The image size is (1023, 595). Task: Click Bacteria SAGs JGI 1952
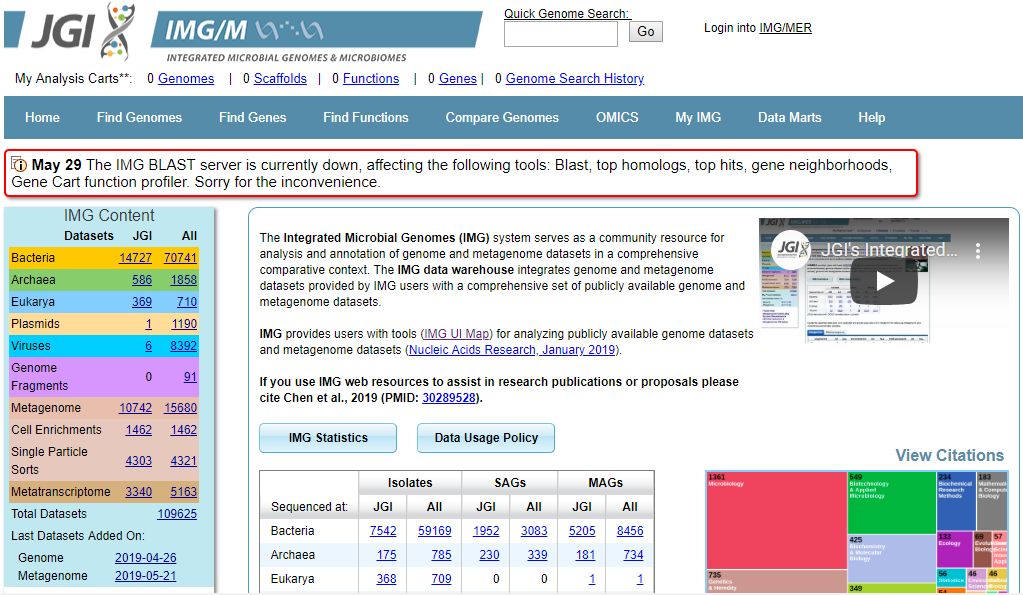tap(486, 531)
